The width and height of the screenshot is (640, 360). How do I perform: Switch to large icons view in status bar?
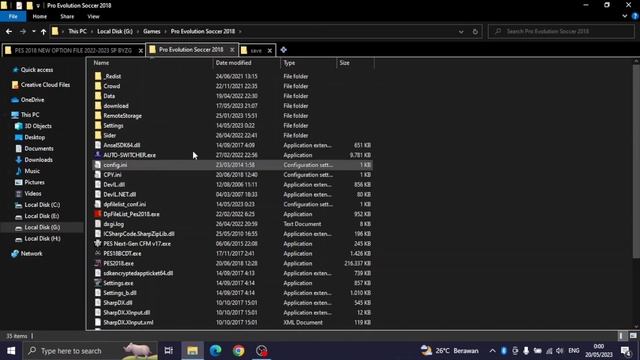[633, 336]
